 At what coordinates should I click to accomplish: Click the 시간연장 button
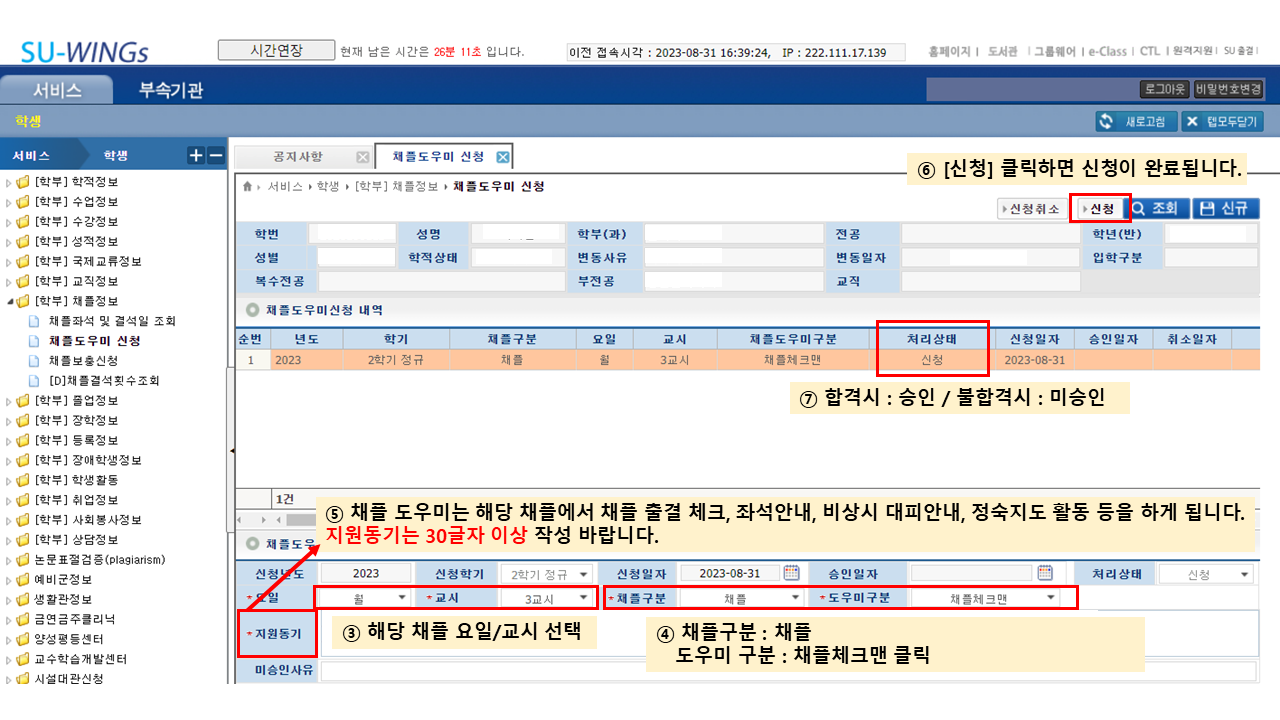coord(275,50)
